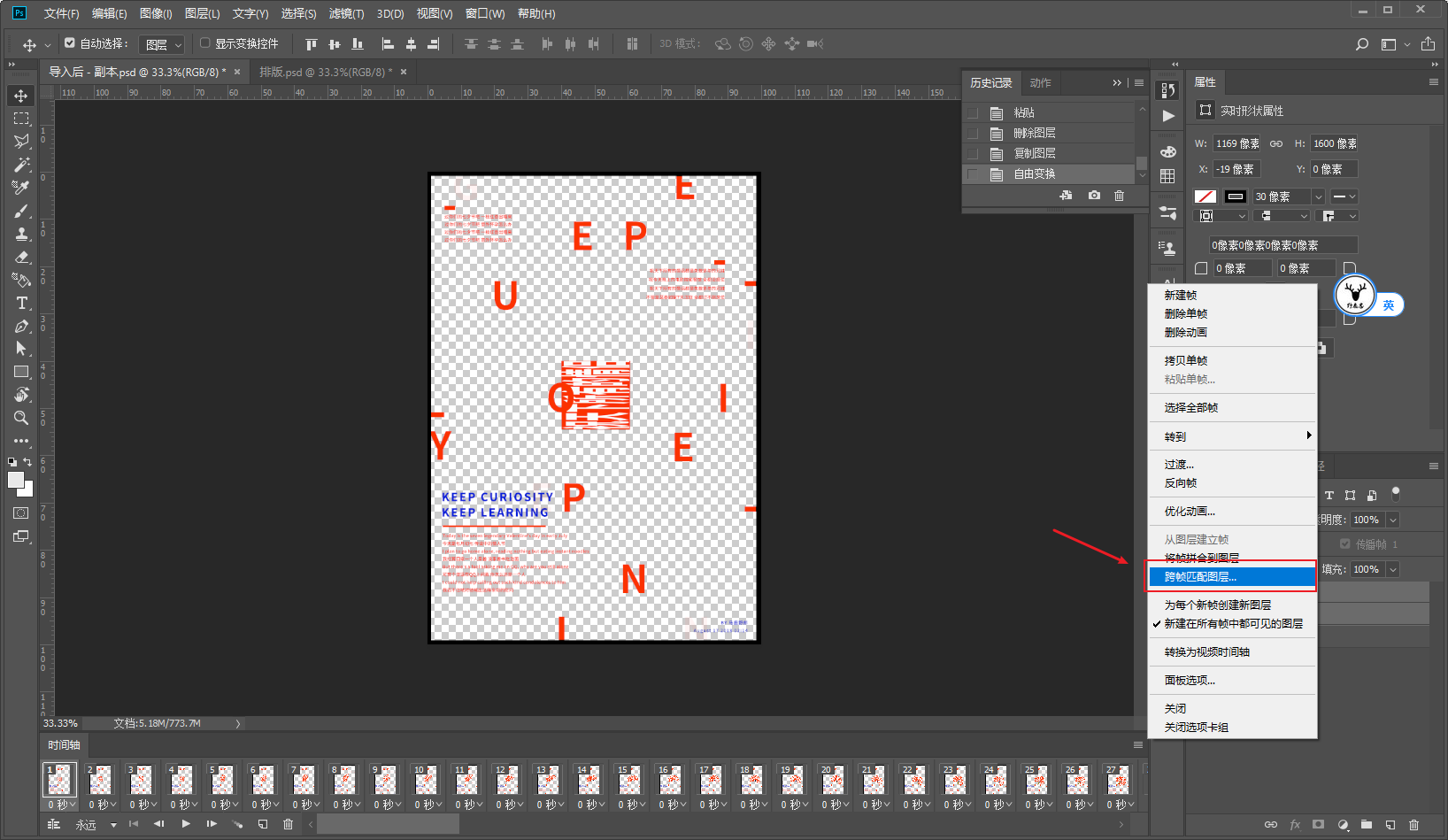Go to the next frame
The height and width of the screenshot is (840, 1448).
coord(212,824)
